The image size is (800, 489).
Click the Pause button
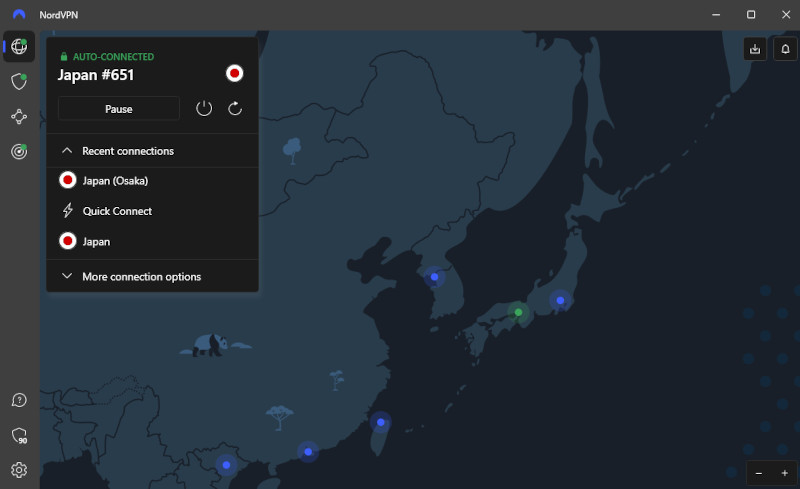[119, 109]
